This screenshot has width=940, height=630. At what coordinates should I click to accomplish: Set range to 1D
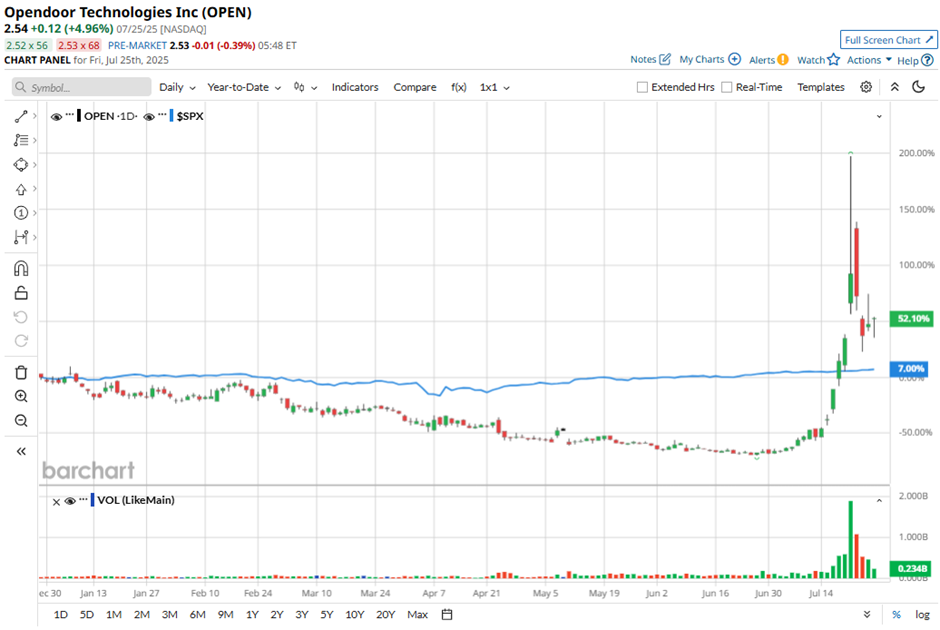coord(61,614)
